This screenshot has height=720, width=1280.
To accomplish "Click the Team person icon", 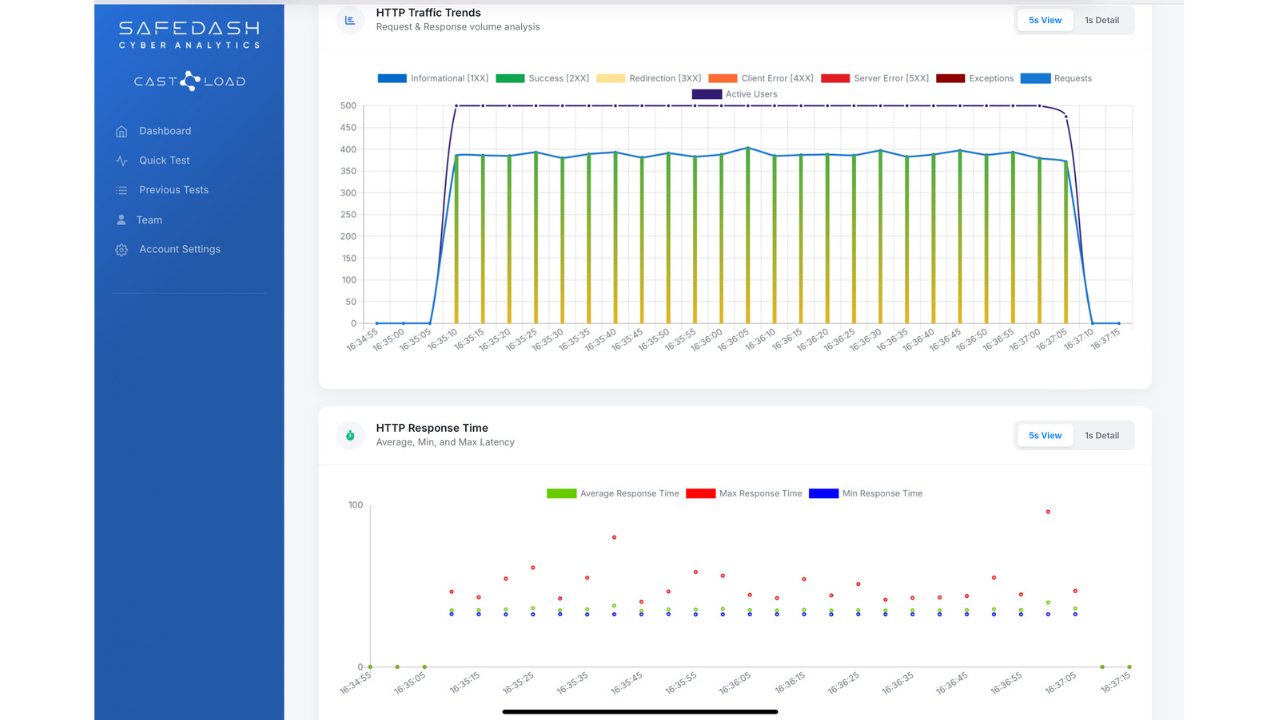I will click(121, 220).
